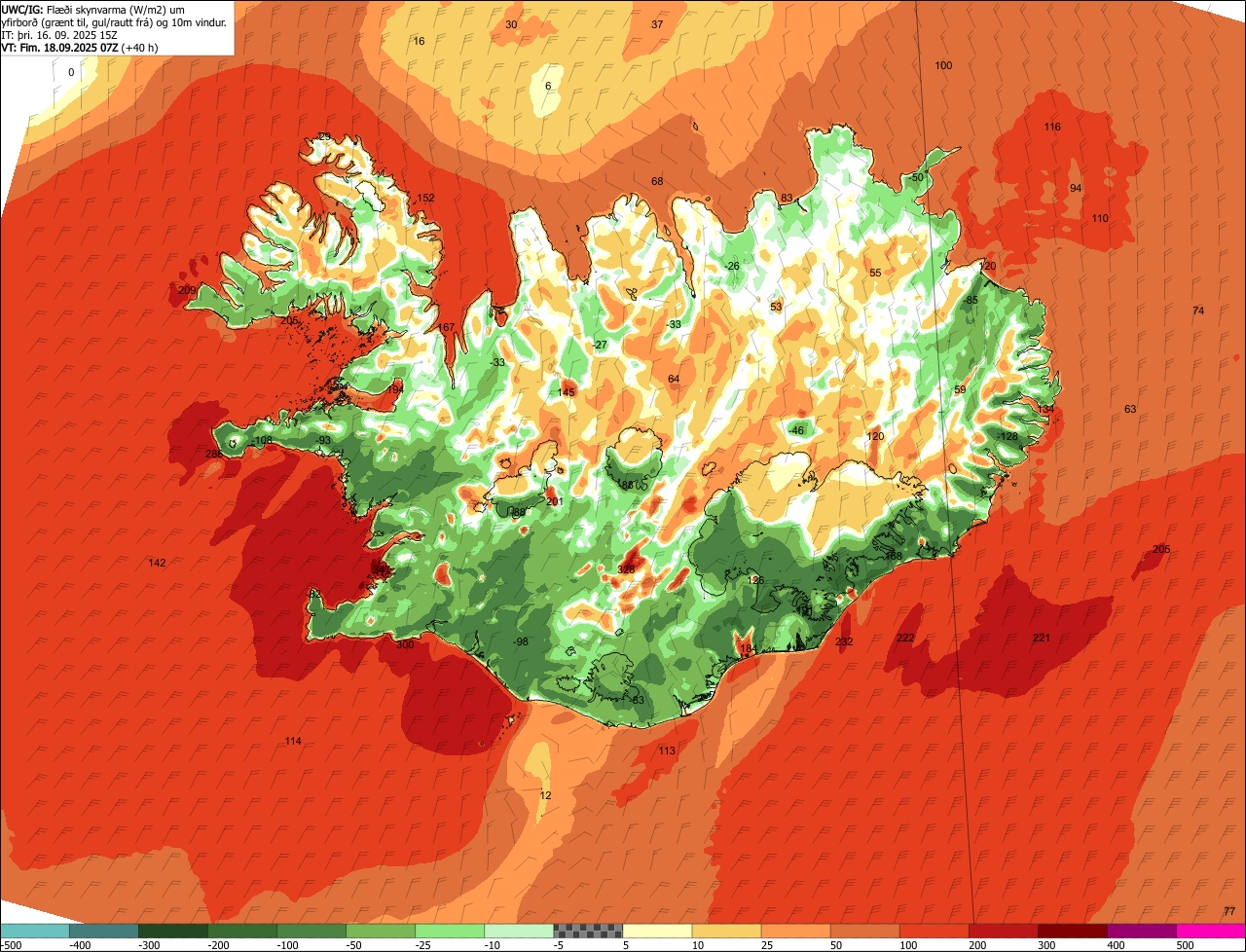Screen dimensions: 1246x952
Task: Click the orange 50 to 100 legend swatch
Action: [864, 931]
